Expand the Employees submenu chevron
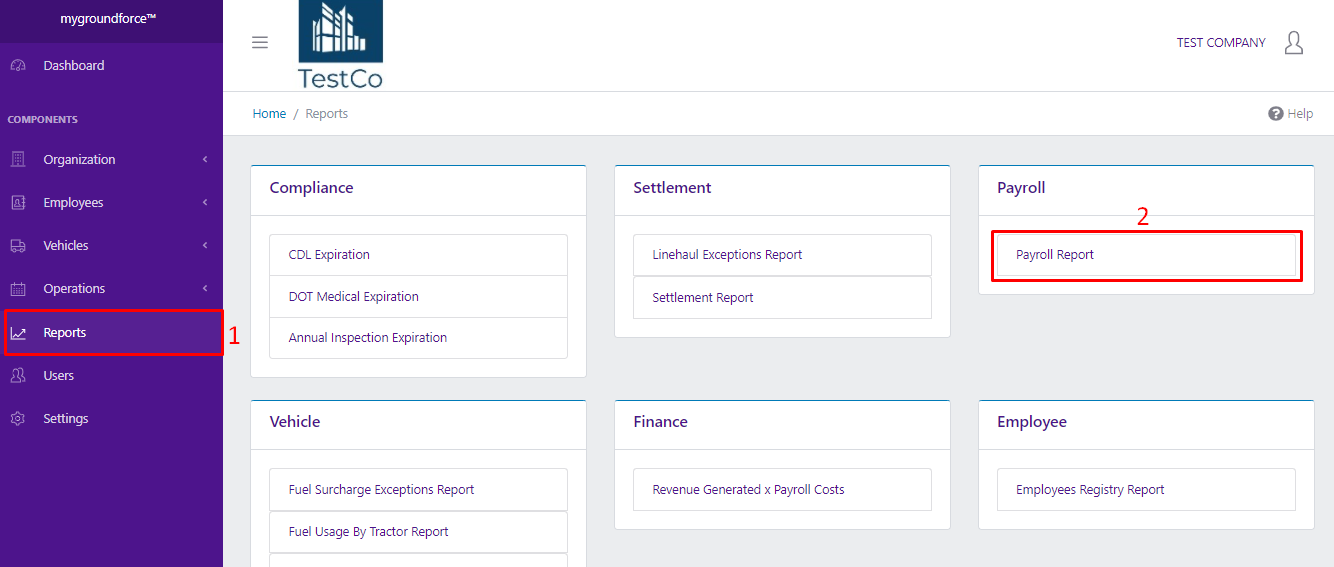Viewport: 1334px width, 567px height. pos(205,203)
